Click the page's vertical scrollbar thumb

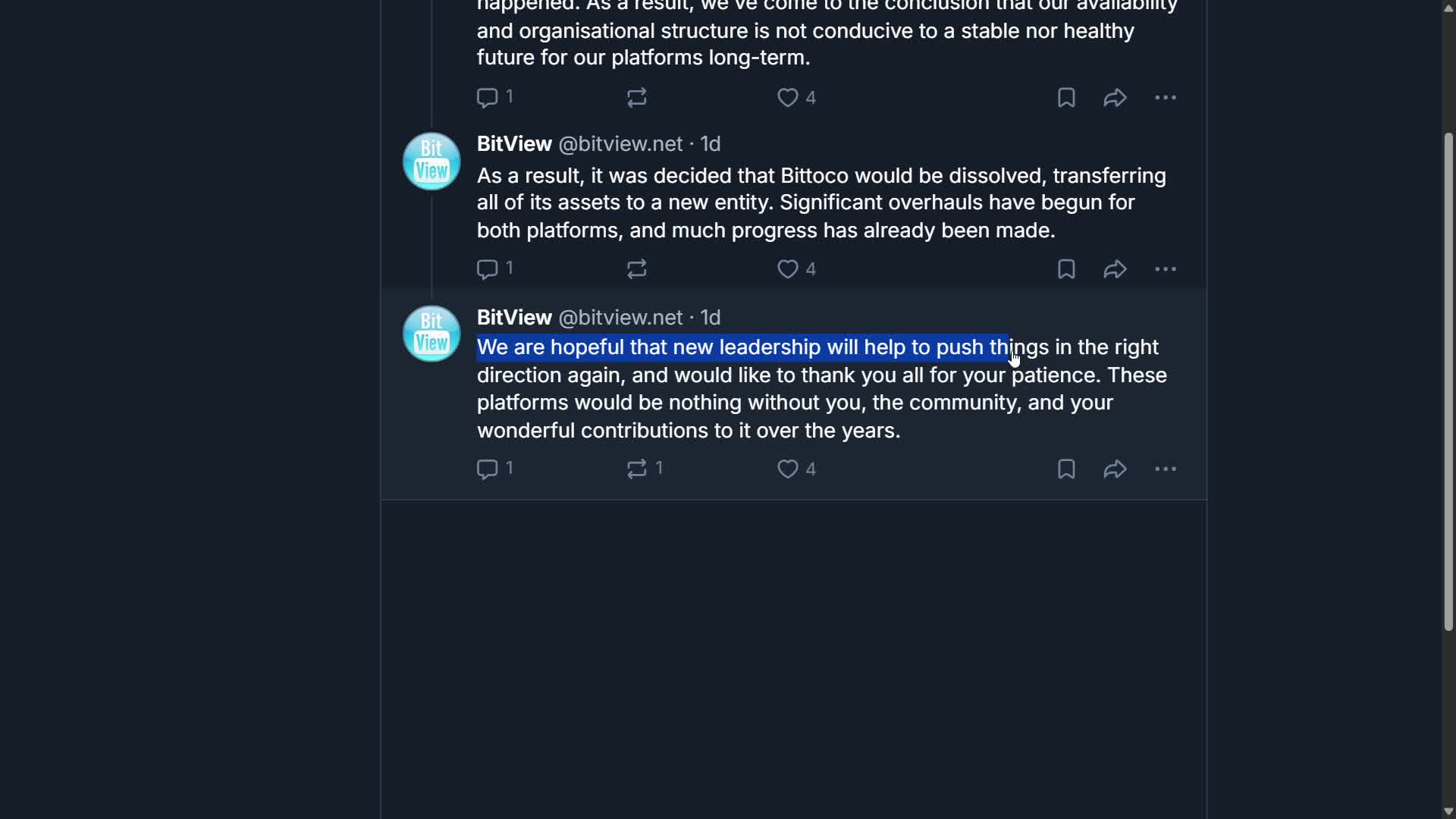coord(1448,379)
